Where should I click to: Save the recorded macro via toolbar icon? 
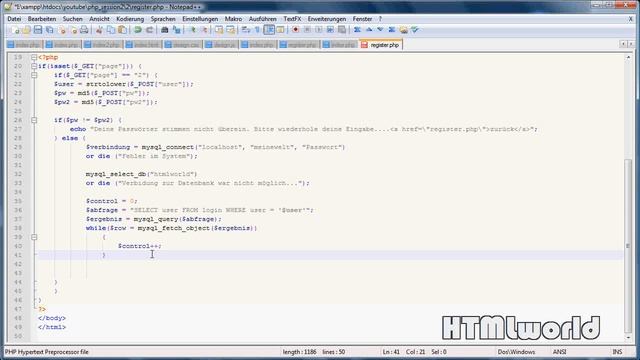click(342, 30)
